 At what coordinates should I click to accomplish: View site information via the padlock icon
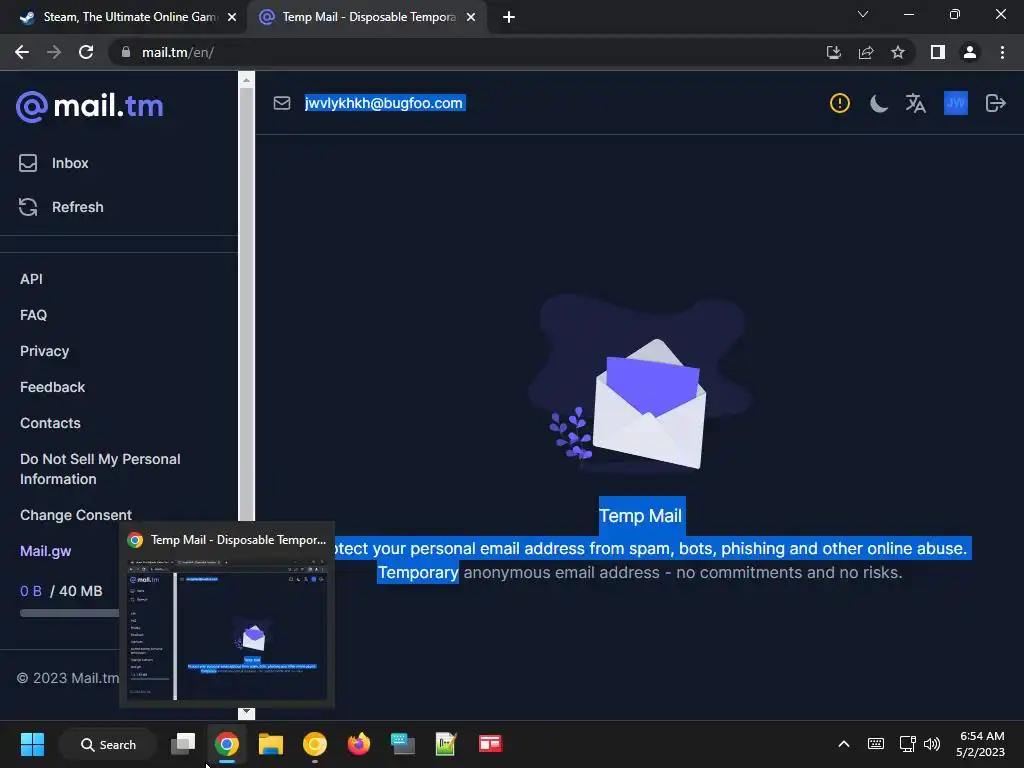click(126, 52)
